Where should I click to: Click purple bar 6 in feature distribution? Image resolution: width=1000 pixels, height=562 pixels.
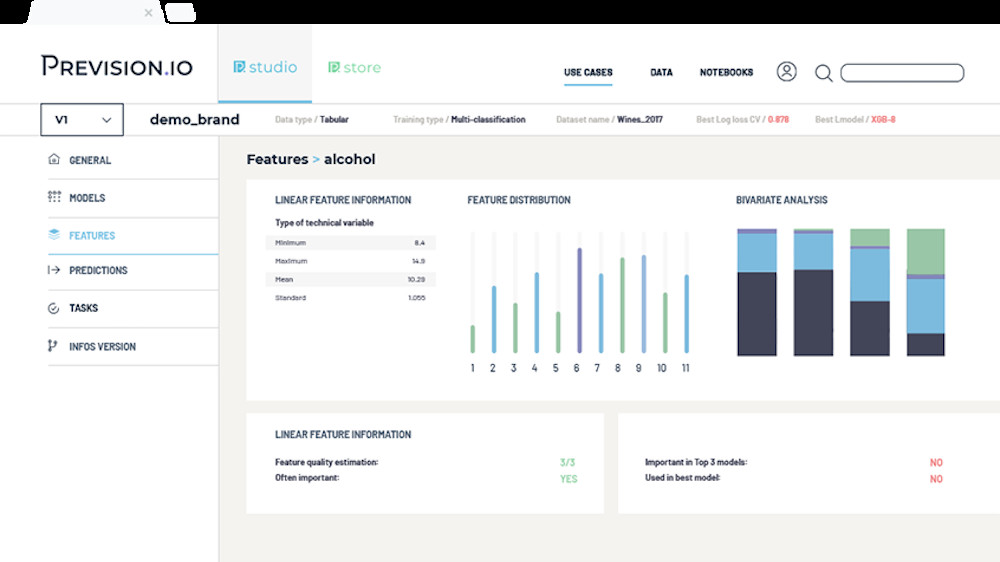pos(578,300)
